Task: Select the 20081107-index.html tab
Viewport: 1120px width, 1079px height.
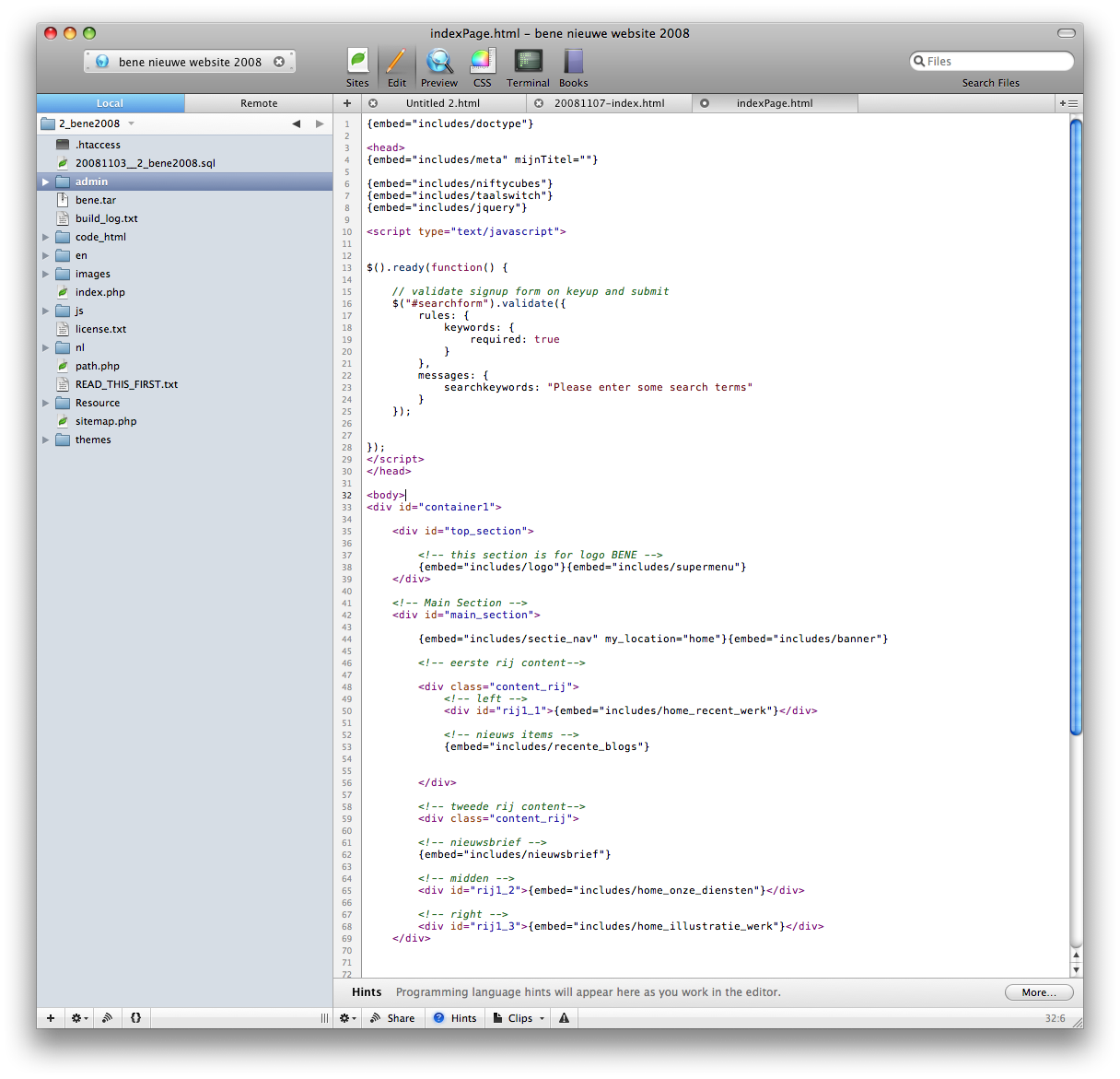Action: (609, 103)
